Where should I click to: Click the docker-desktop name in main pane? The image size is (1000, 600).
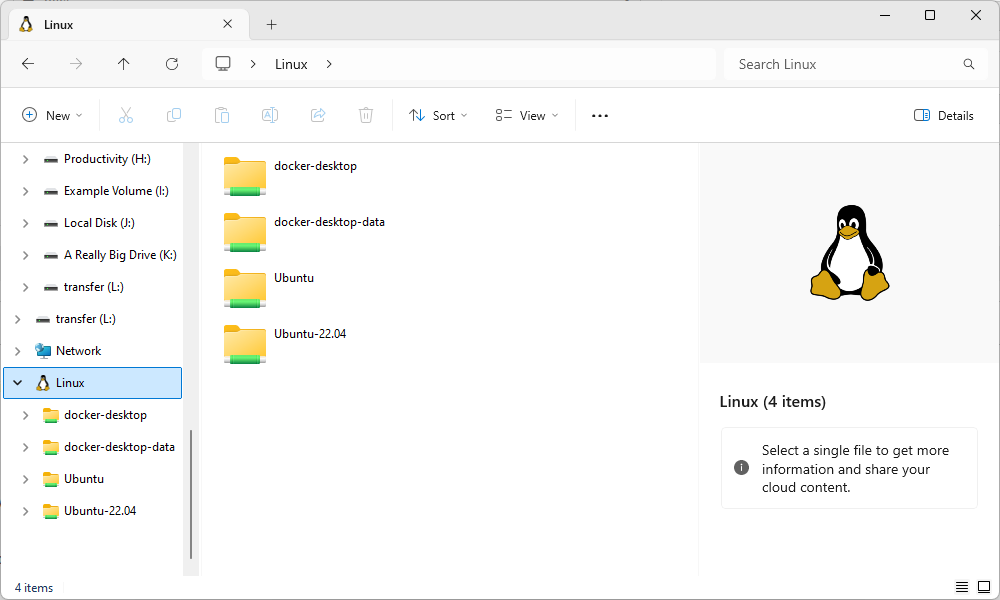pos(316,166)
